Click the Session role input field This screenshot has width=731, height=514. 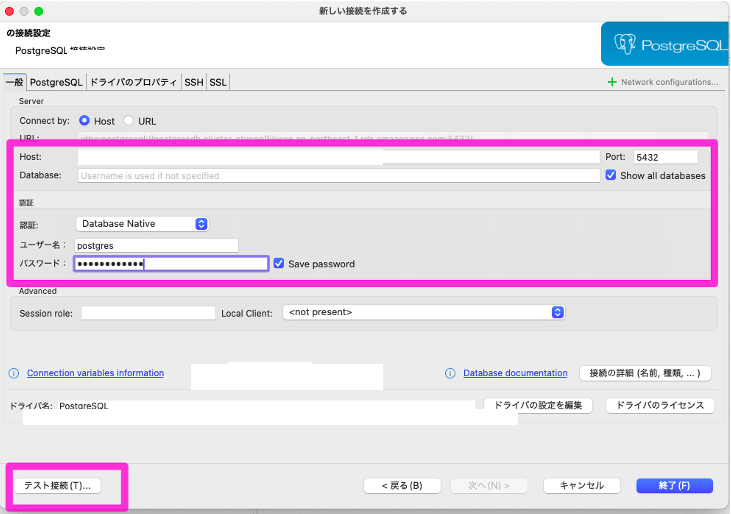(148, 313)
